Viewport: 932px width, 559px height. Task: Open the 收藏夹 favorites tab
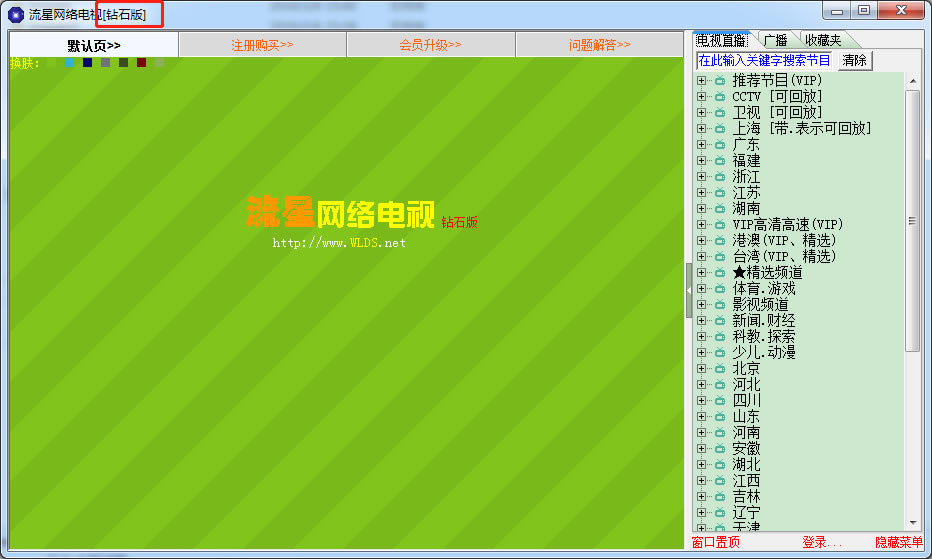(x=823, y=40)
